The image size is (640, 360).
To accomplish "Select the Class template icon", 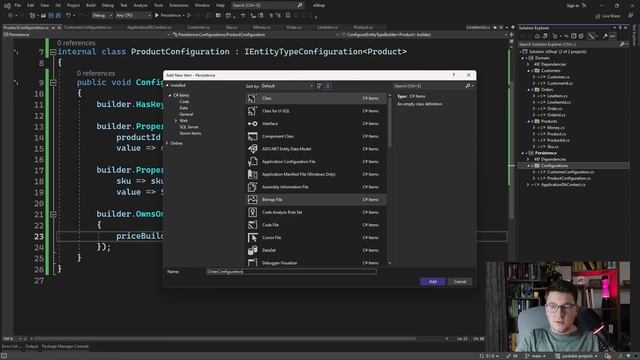I will coord(253,98).
